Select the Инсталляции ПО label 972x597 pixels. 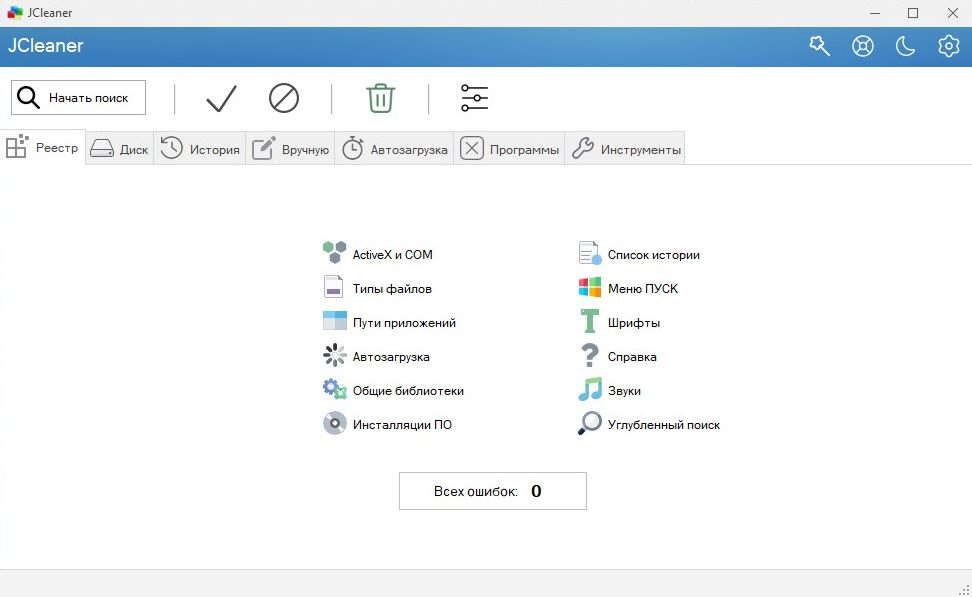pos(402,425)
